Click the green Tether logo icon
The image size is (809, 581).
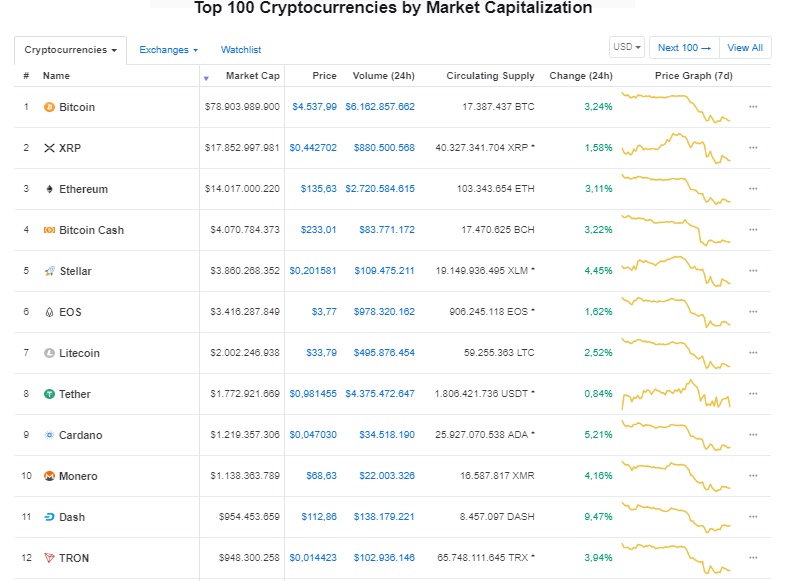pyautogui.click(x=49, y=394)
